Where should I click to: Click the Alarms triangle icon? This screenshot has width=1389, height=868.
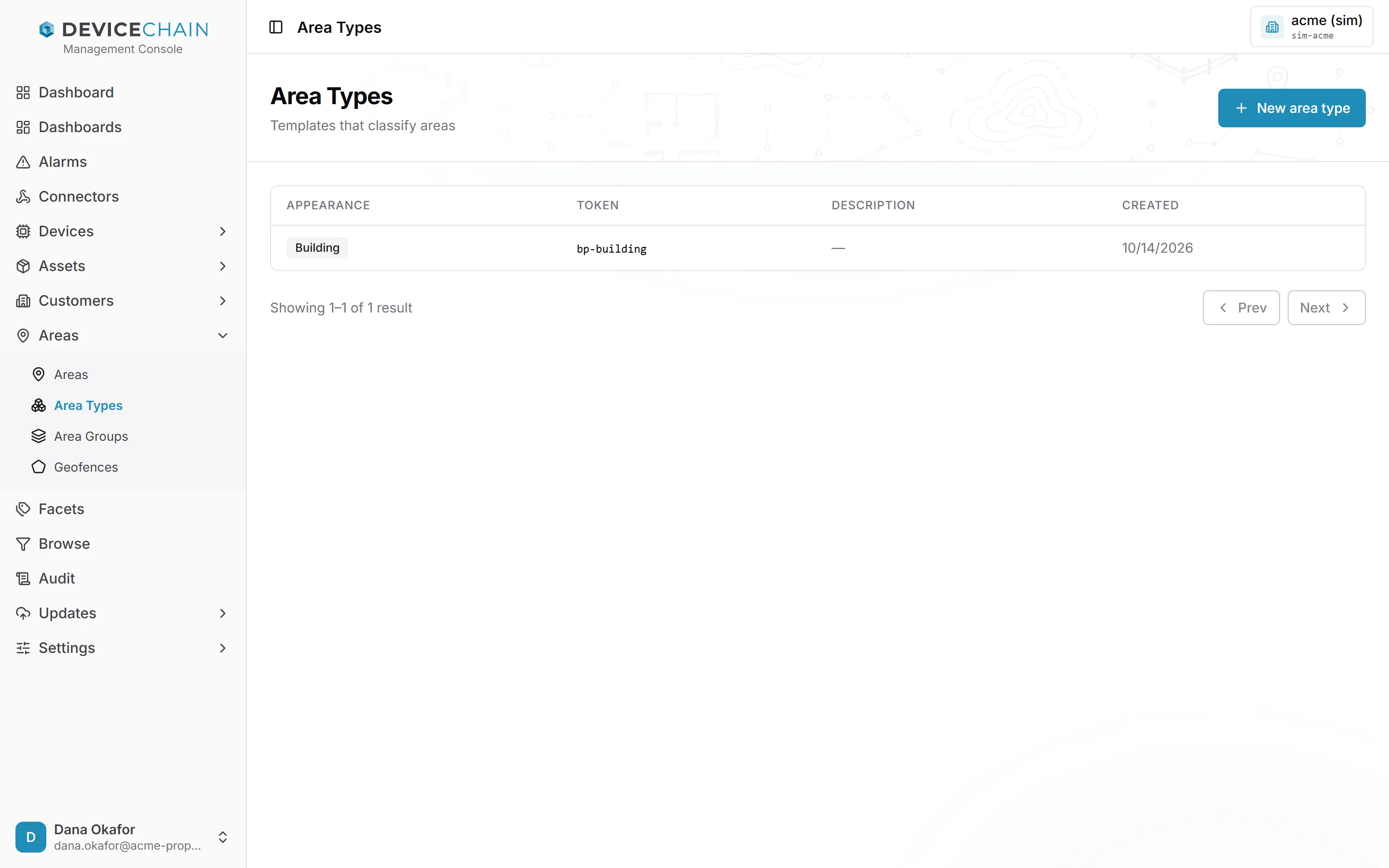point(23,162)
